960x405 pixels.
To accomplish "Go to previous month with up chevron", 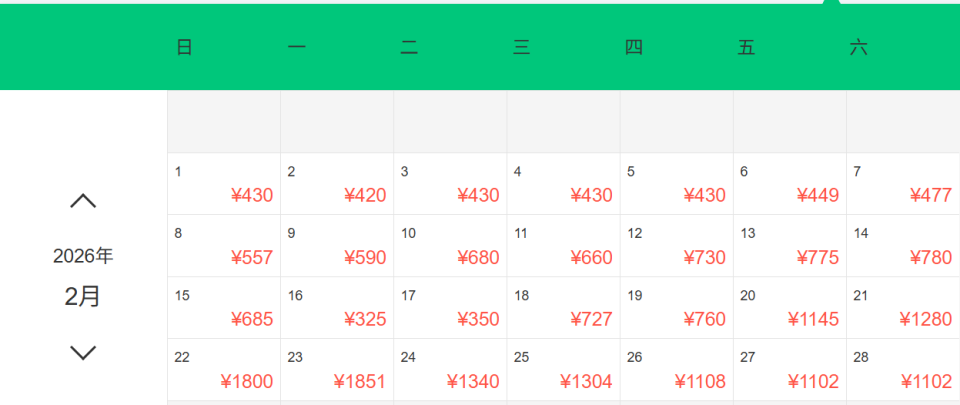I will tap(83, 201).
